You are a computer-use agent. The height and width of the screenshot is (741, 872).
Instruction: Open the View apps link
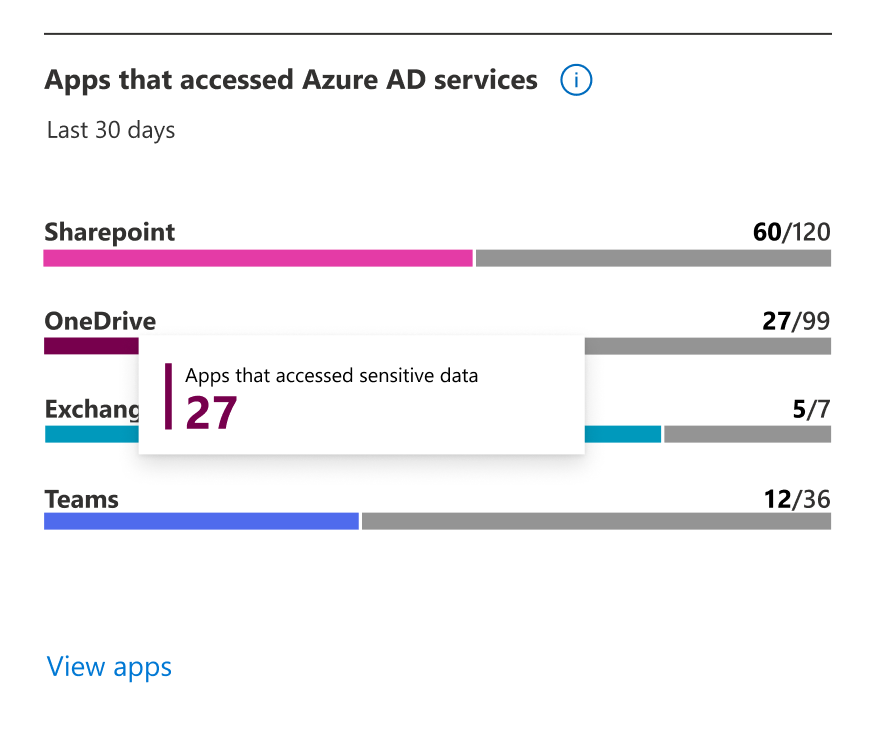109,666
